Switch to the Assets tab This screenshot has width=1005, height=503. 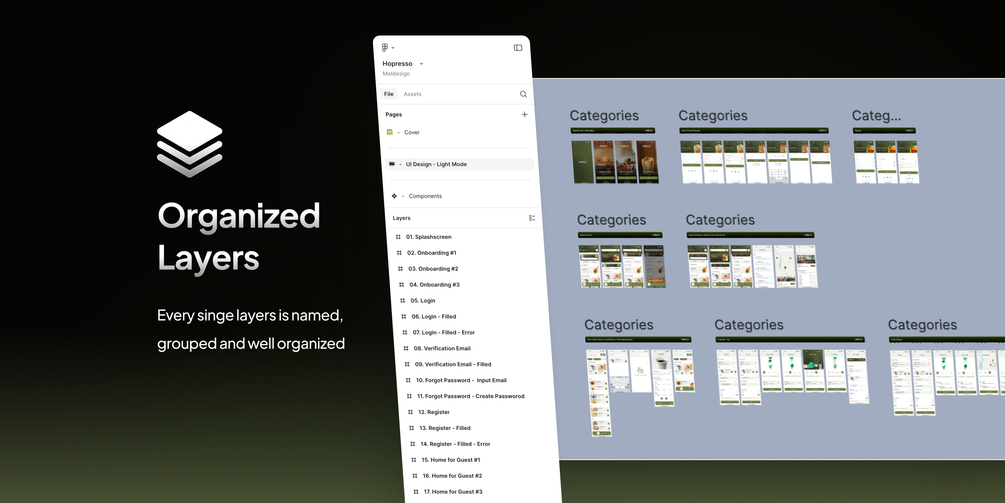412,94
